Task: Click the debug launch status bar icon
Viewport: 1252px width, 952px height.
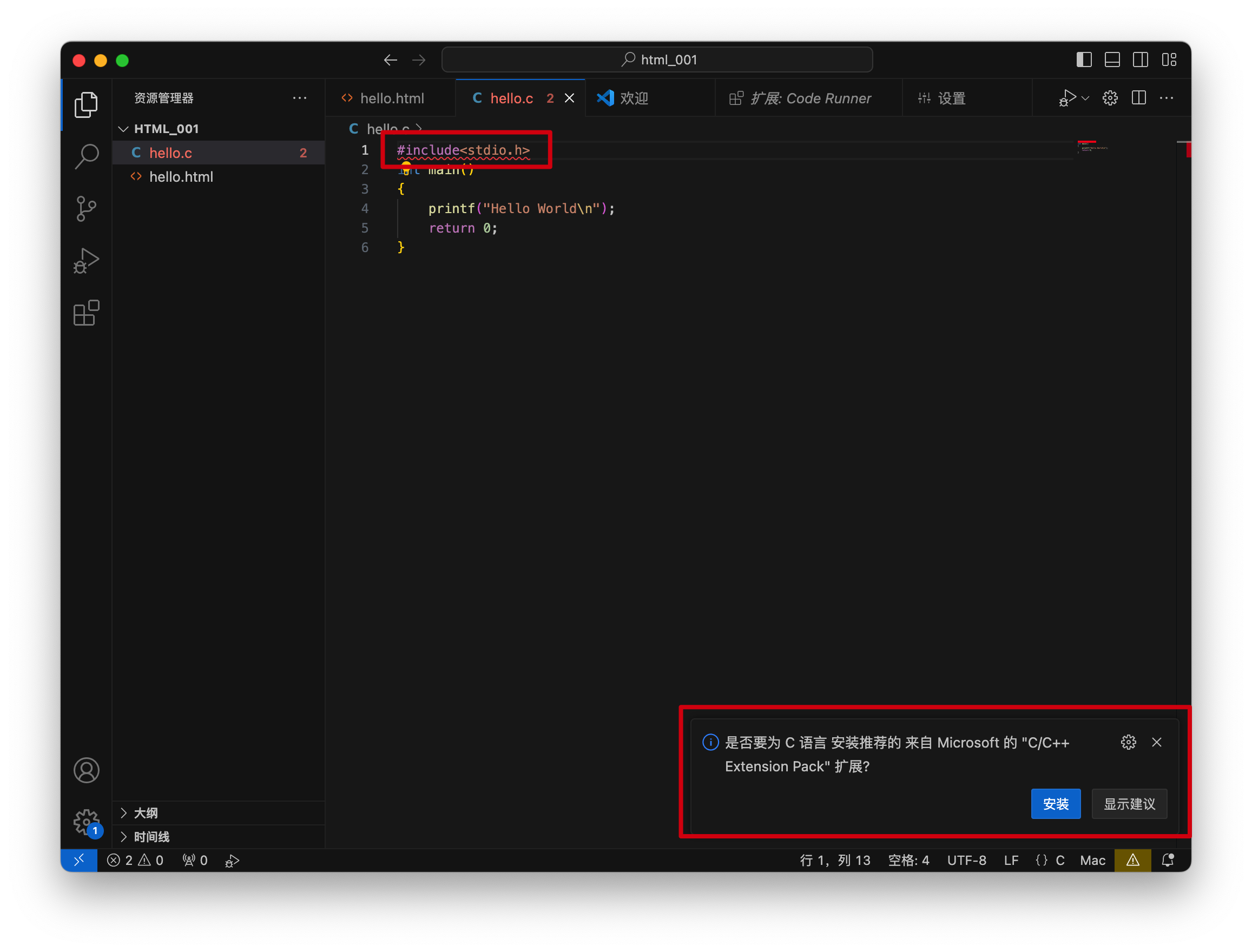Action: coord(232,861)
